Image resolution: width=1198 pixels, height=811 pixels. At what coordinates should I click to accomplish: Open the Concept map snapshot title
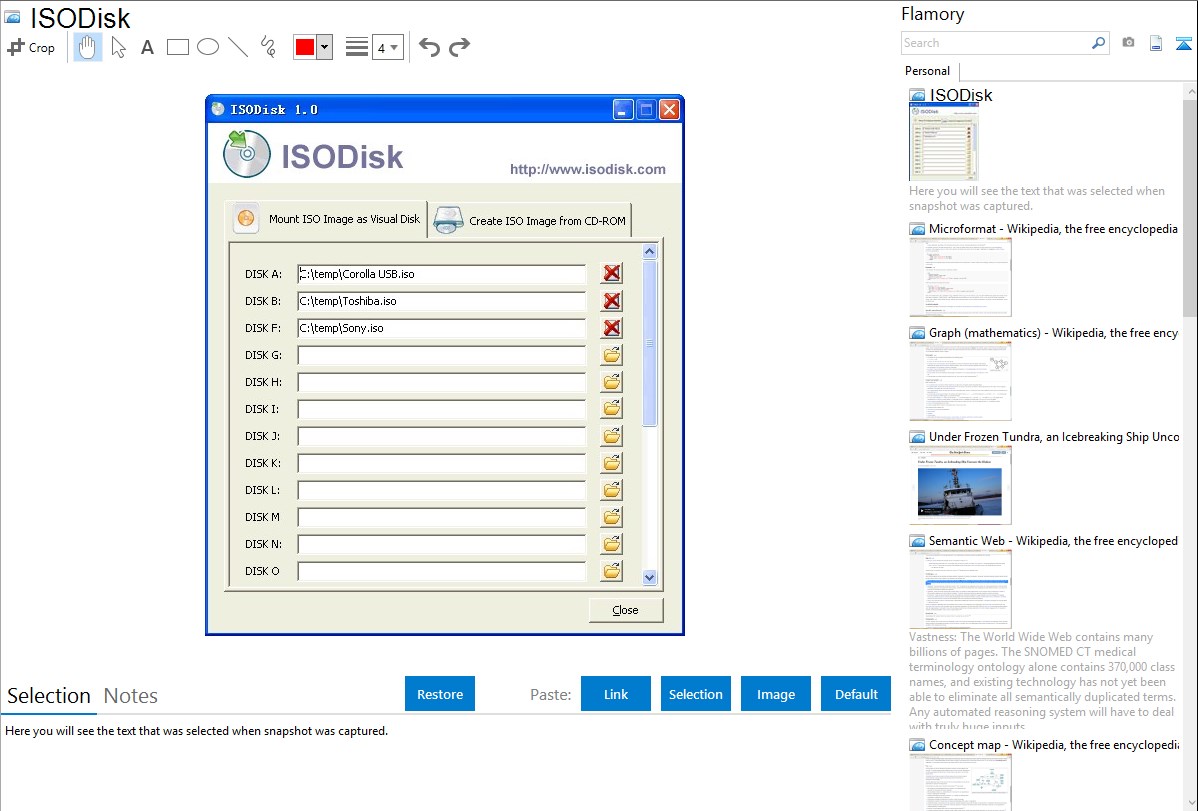[x=1054, y=744]
